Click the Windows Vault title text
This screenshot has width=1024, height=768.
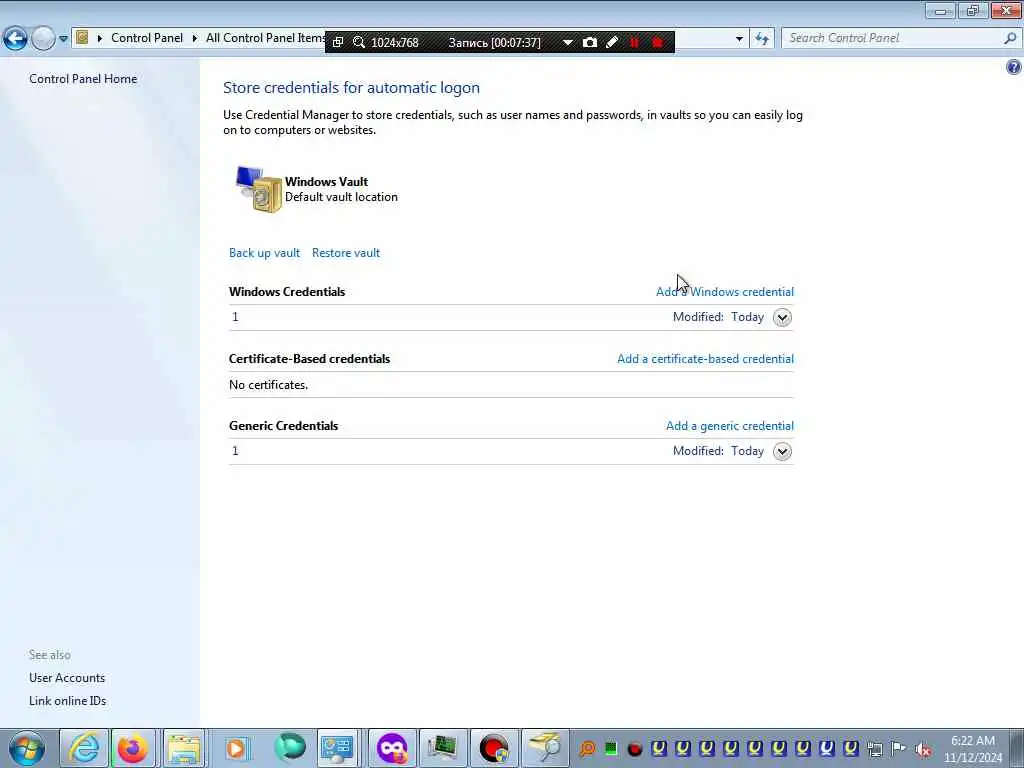(326, 182)
